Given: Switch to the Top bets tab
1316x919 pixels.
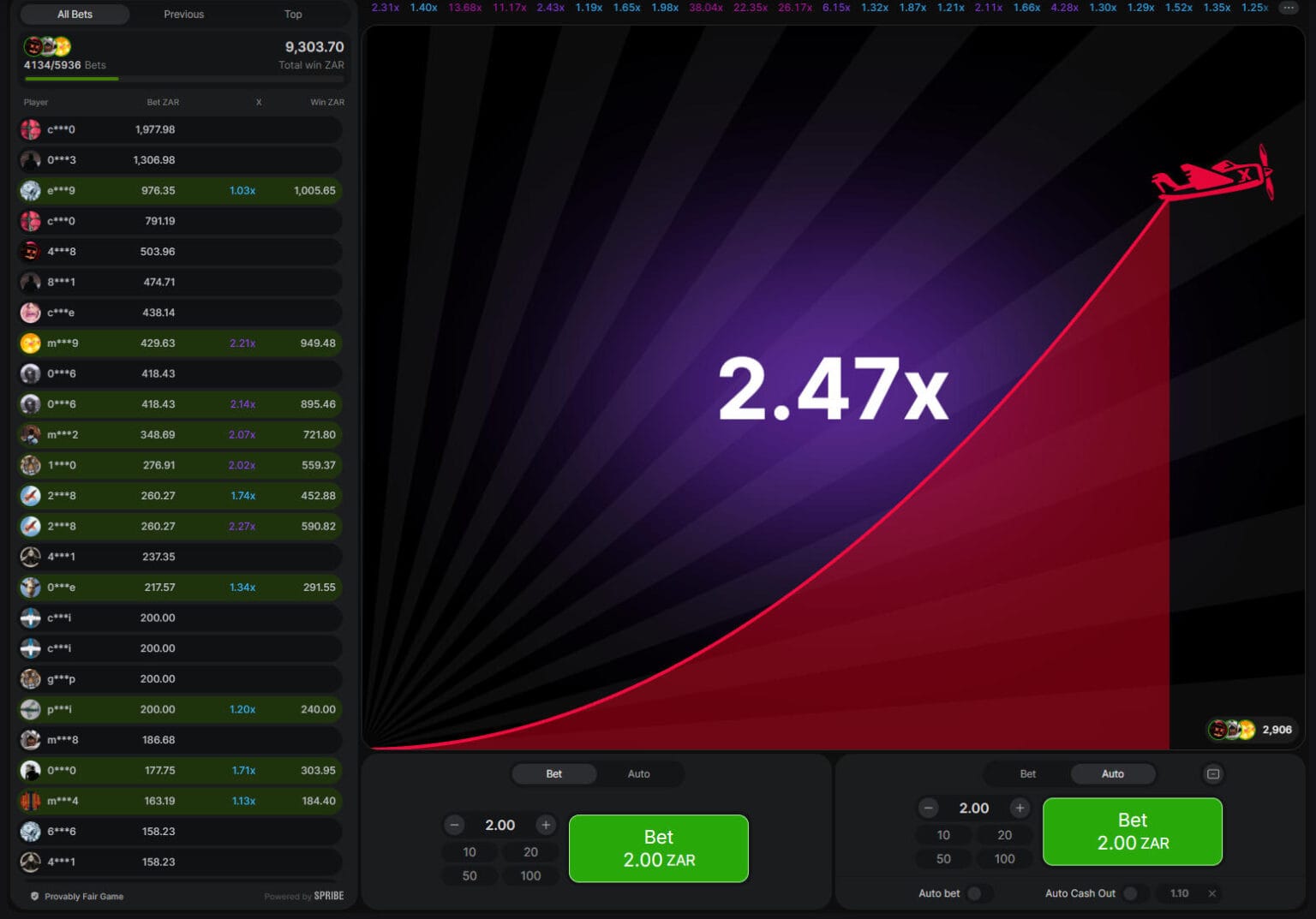Looking at the screenshot, I should [x=292, y=14].
